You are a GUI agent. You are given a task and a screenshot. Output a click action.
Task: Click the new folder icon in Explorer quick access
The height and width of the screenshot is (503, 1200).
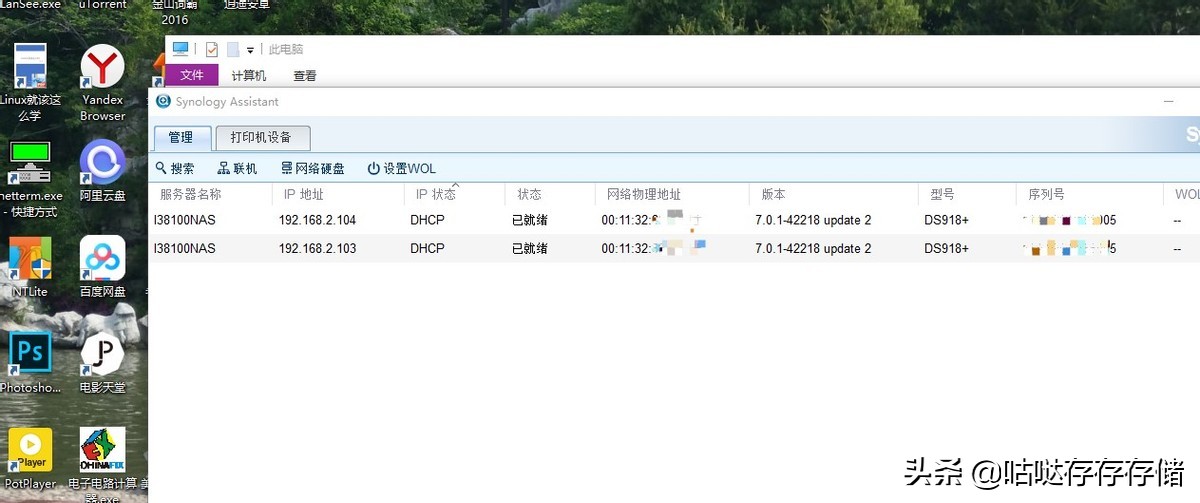pyautogui.click(x=232, y=49)
